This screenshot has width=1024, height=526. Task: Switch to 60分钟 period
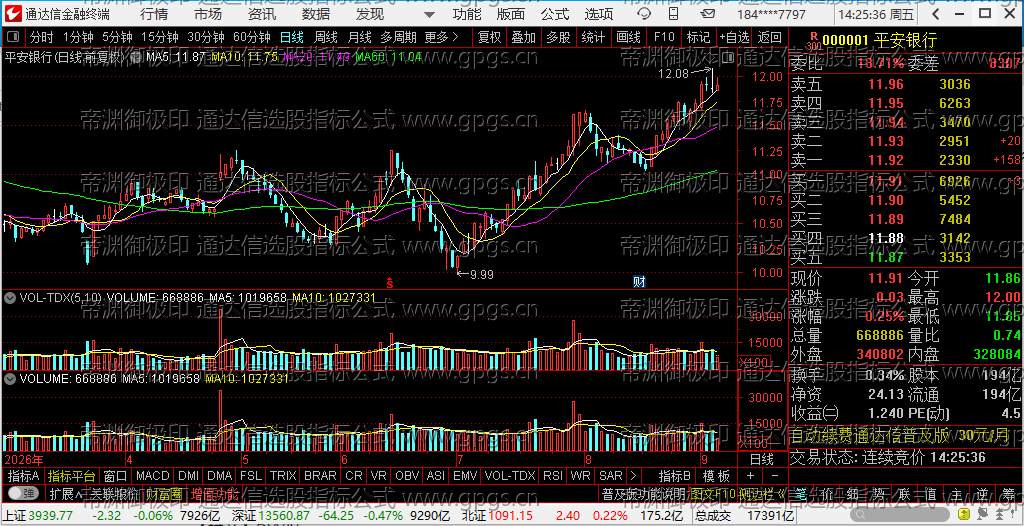pos(251,38)
